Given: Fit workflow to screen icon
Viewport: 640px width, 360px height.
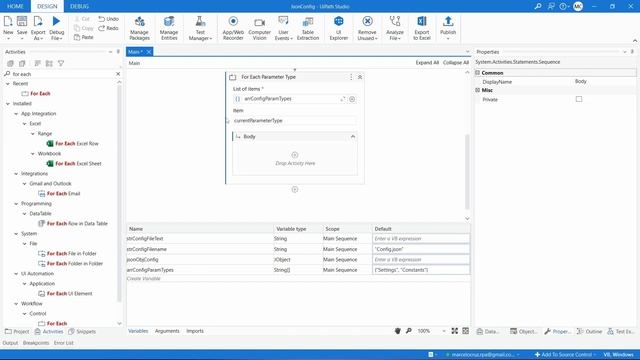Looking at the screenshot, I should click(454, 331).
